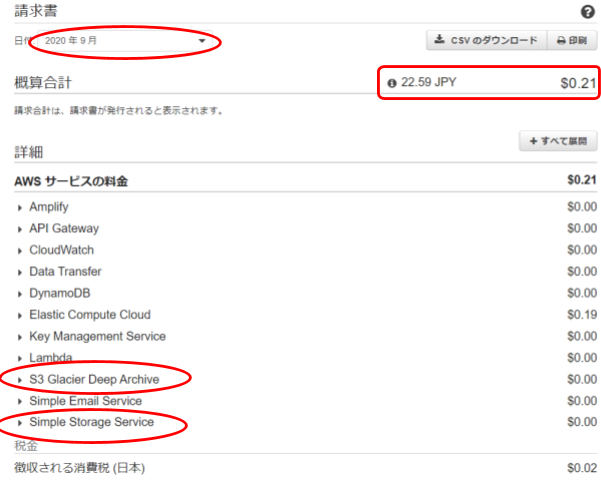Expand the Amplify row
The image size is (601, 483).
coord(20,208)
